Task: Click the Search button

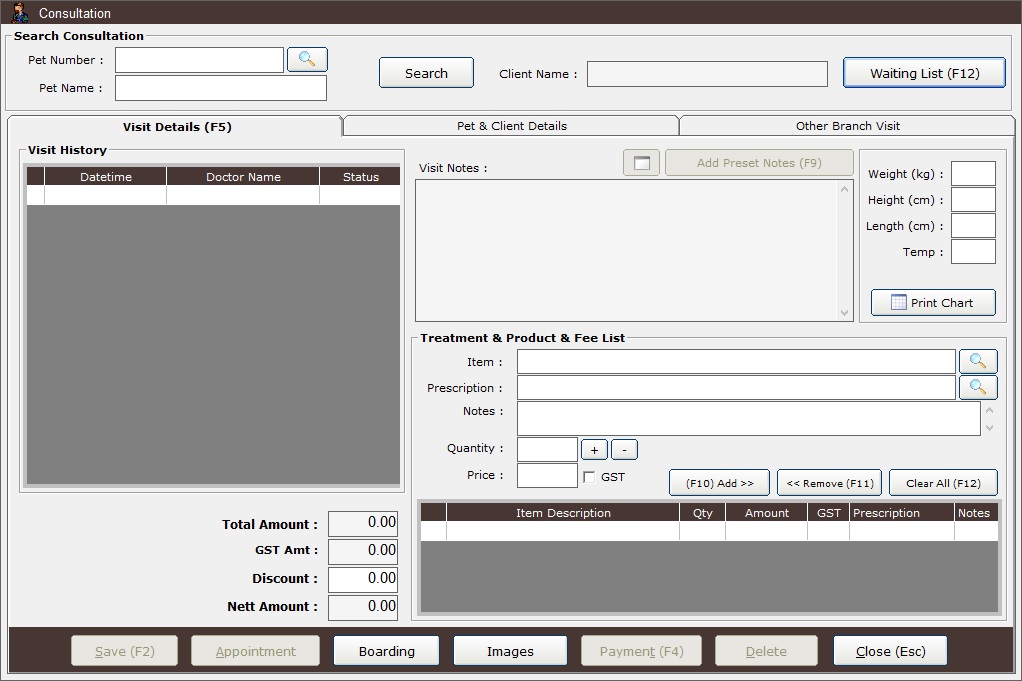Action: tap(426, 73)
